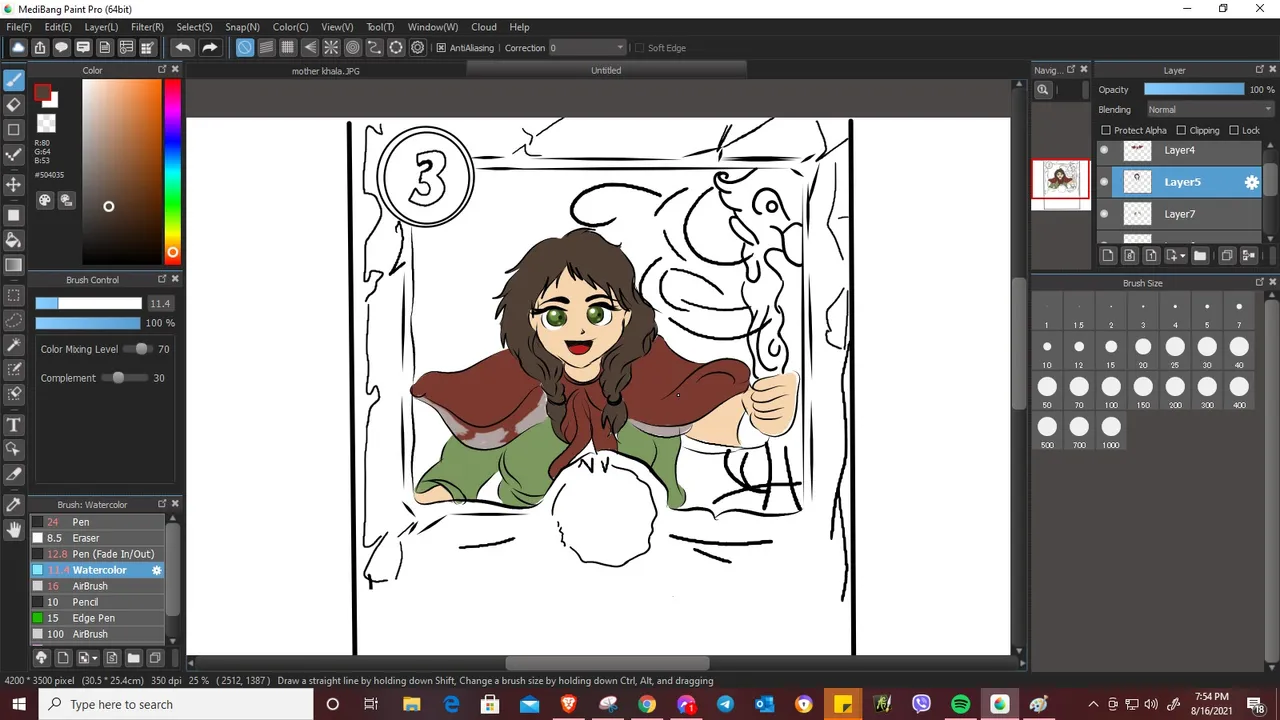Click the navigator preview thumbnail
This screenshot has width=1280, height=720.
[x=1061, y=179]
